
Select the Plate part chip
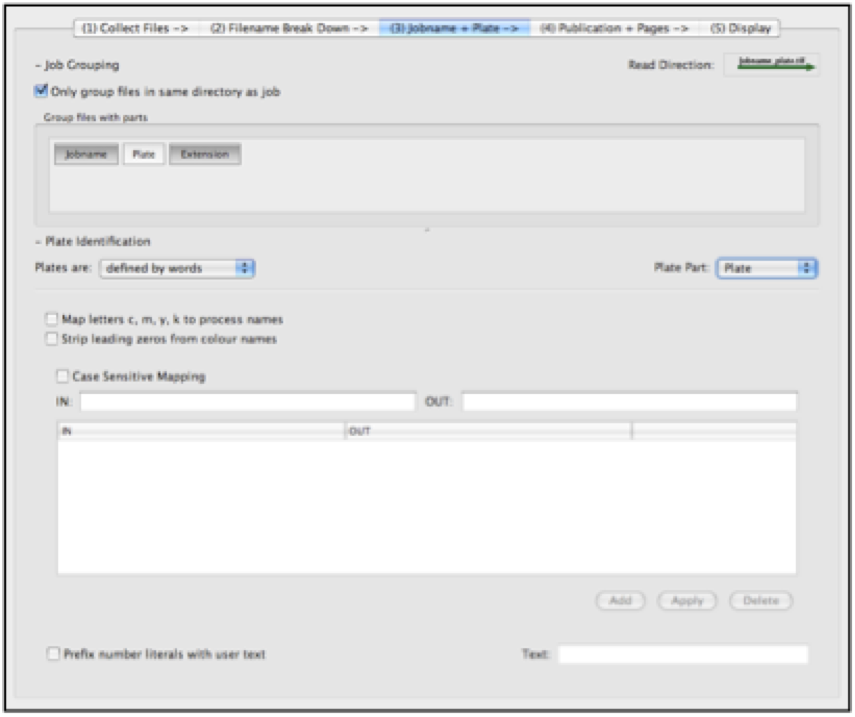coord(141,155)
